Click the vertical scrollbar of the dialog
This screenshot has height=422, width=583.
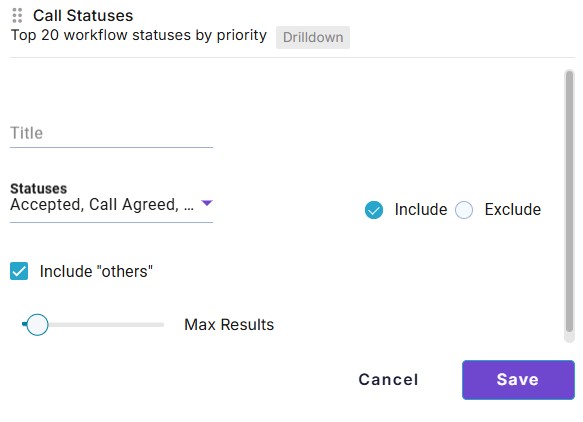[x=569, y=202]
